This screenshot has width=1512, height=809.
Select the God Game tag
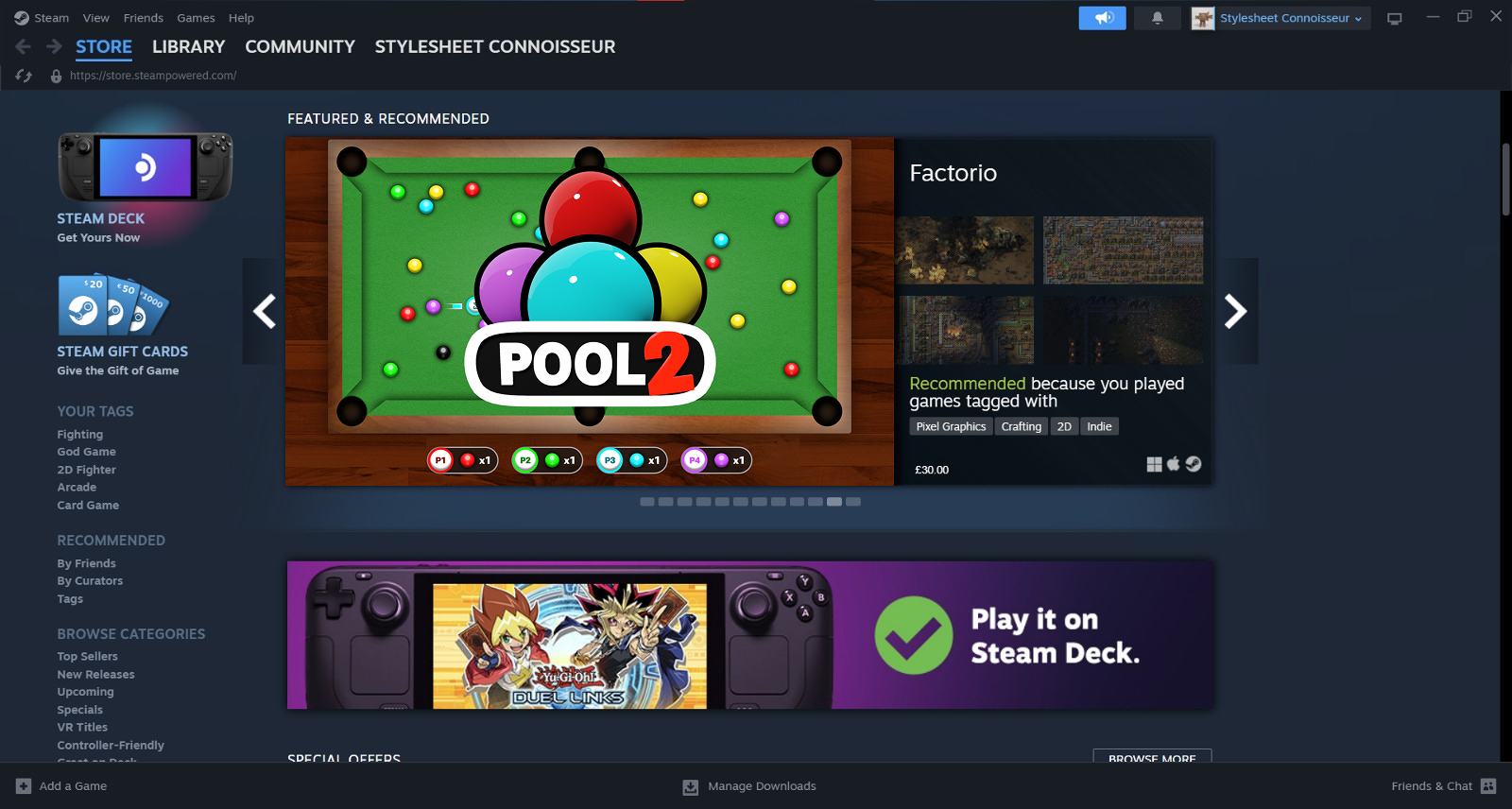point(87,452)
